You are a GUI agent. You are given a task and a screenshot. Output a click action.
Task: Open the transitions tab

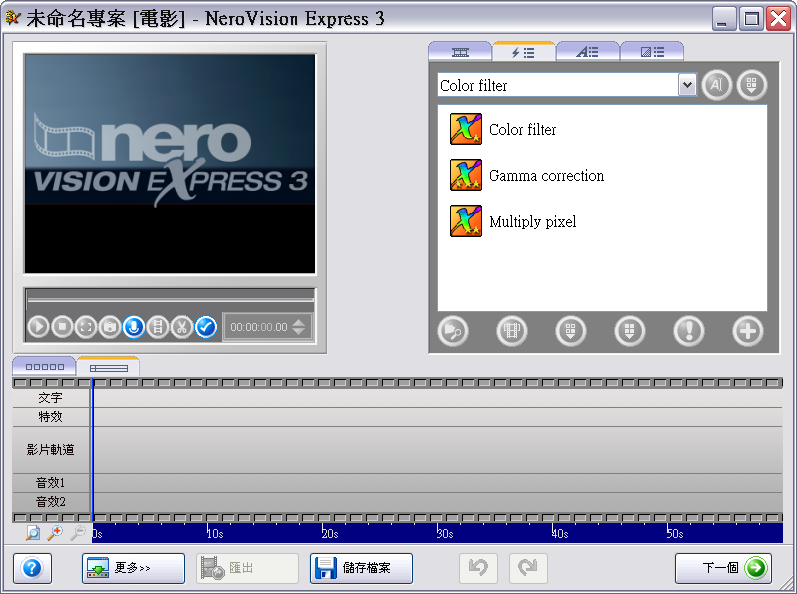tap(652, 52)
